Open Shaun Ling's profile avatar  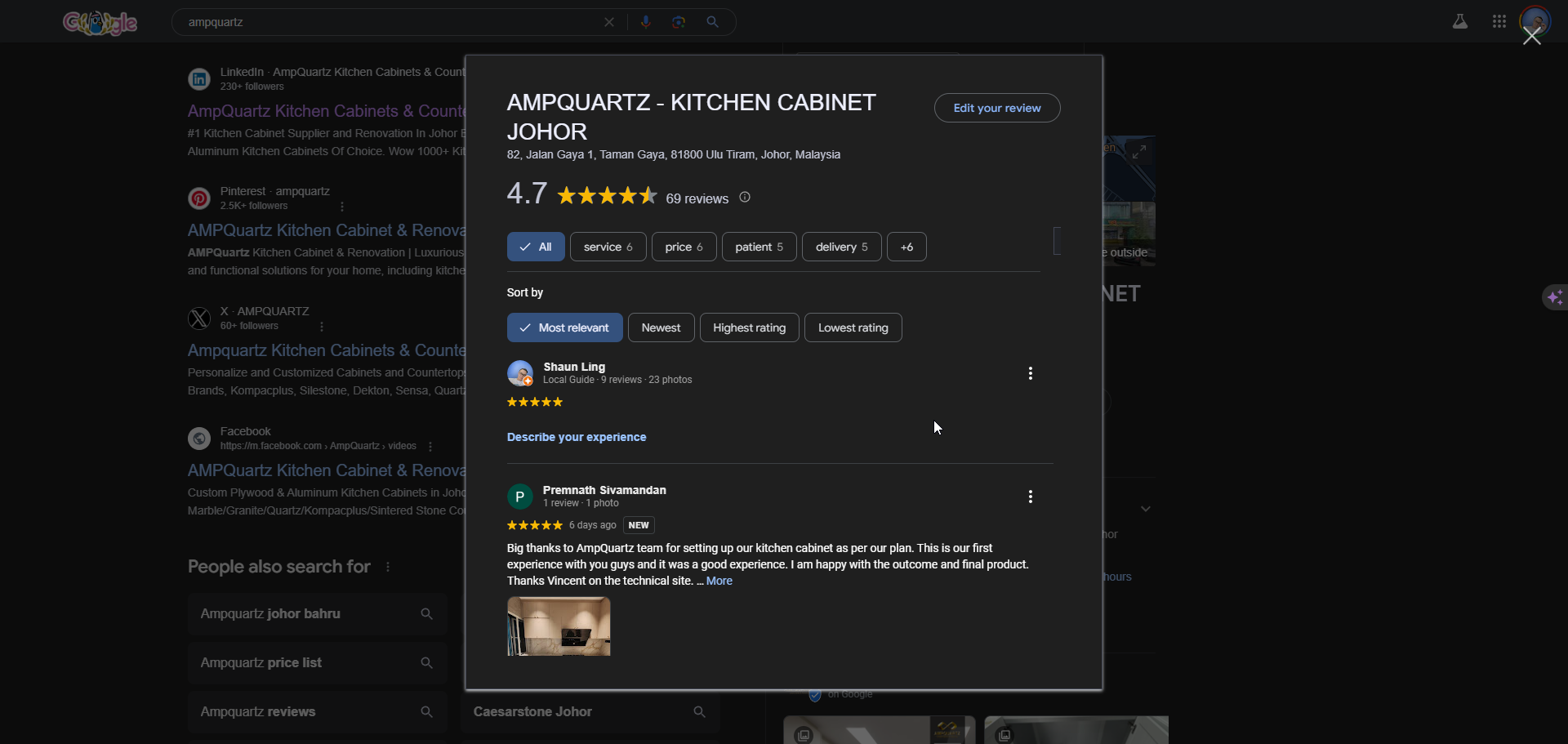pos(520,373)
